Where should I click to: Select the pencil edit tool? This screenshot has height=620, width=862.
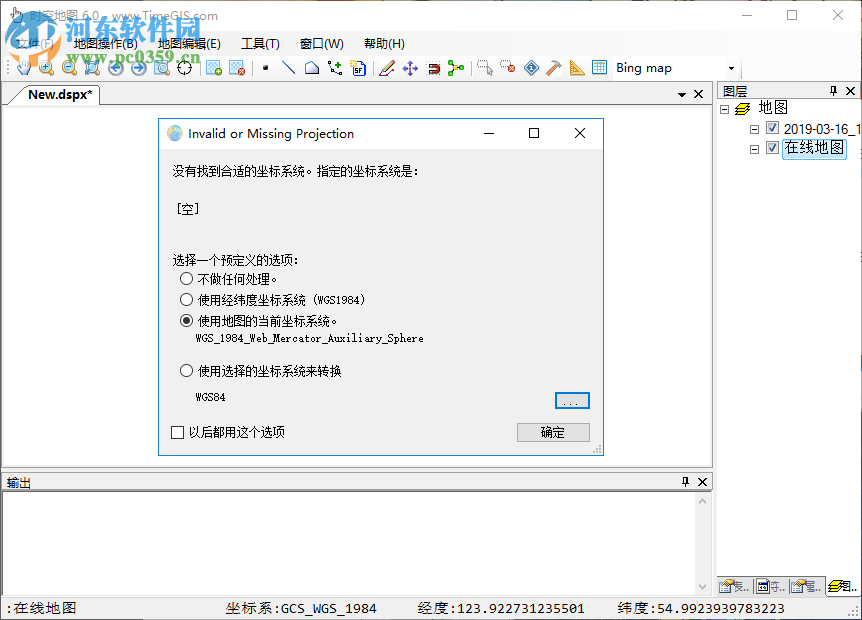coord(385,67)
